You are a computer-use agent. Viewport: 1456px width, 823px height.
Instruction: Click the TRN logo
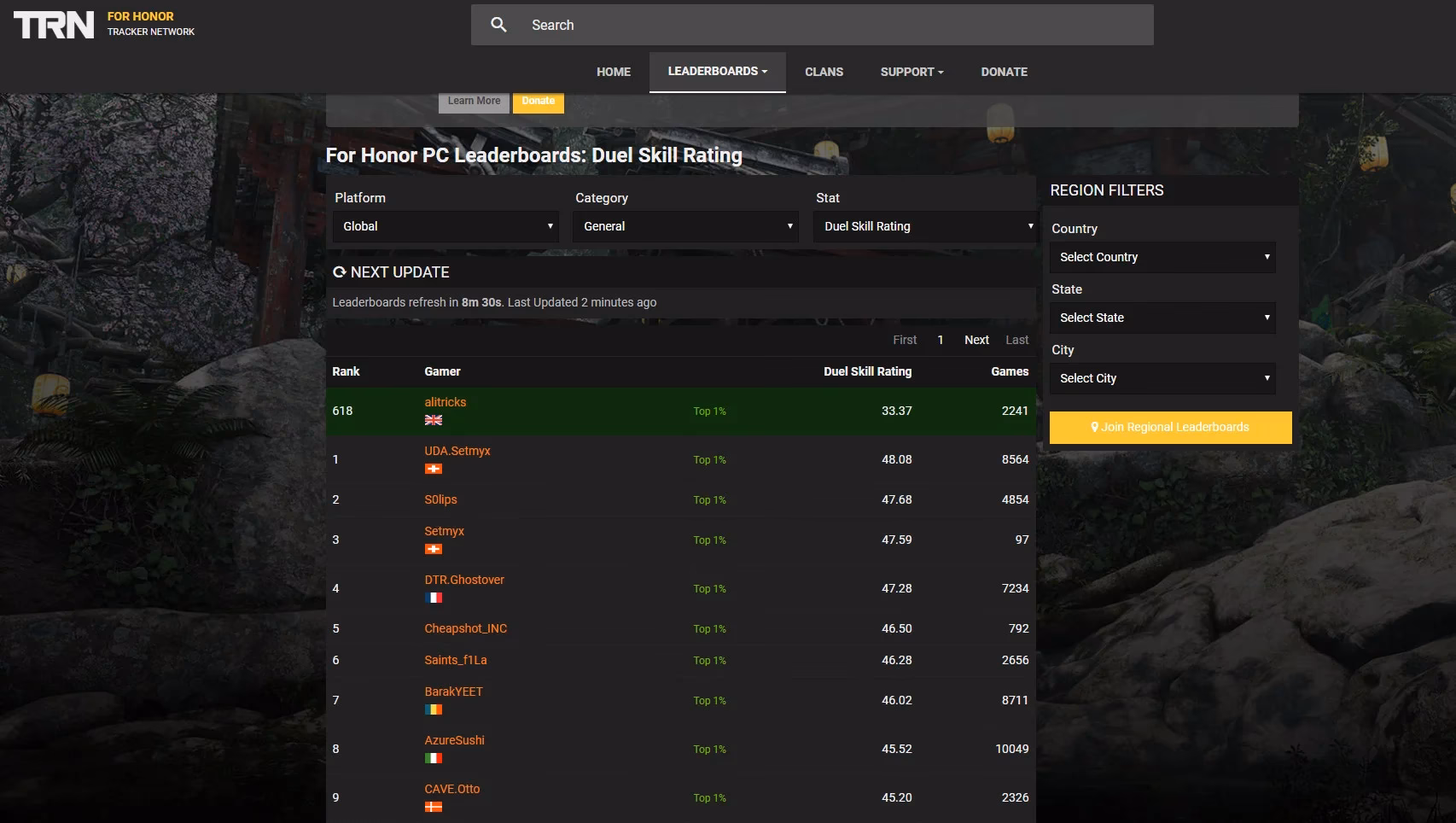(x=54, y=25)
